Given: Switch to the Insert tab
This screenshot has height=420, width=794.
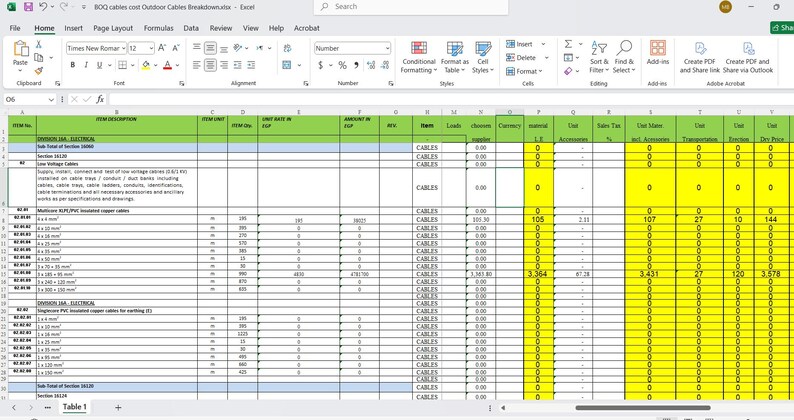Looking at the screenshot, I should pos(73,28).
